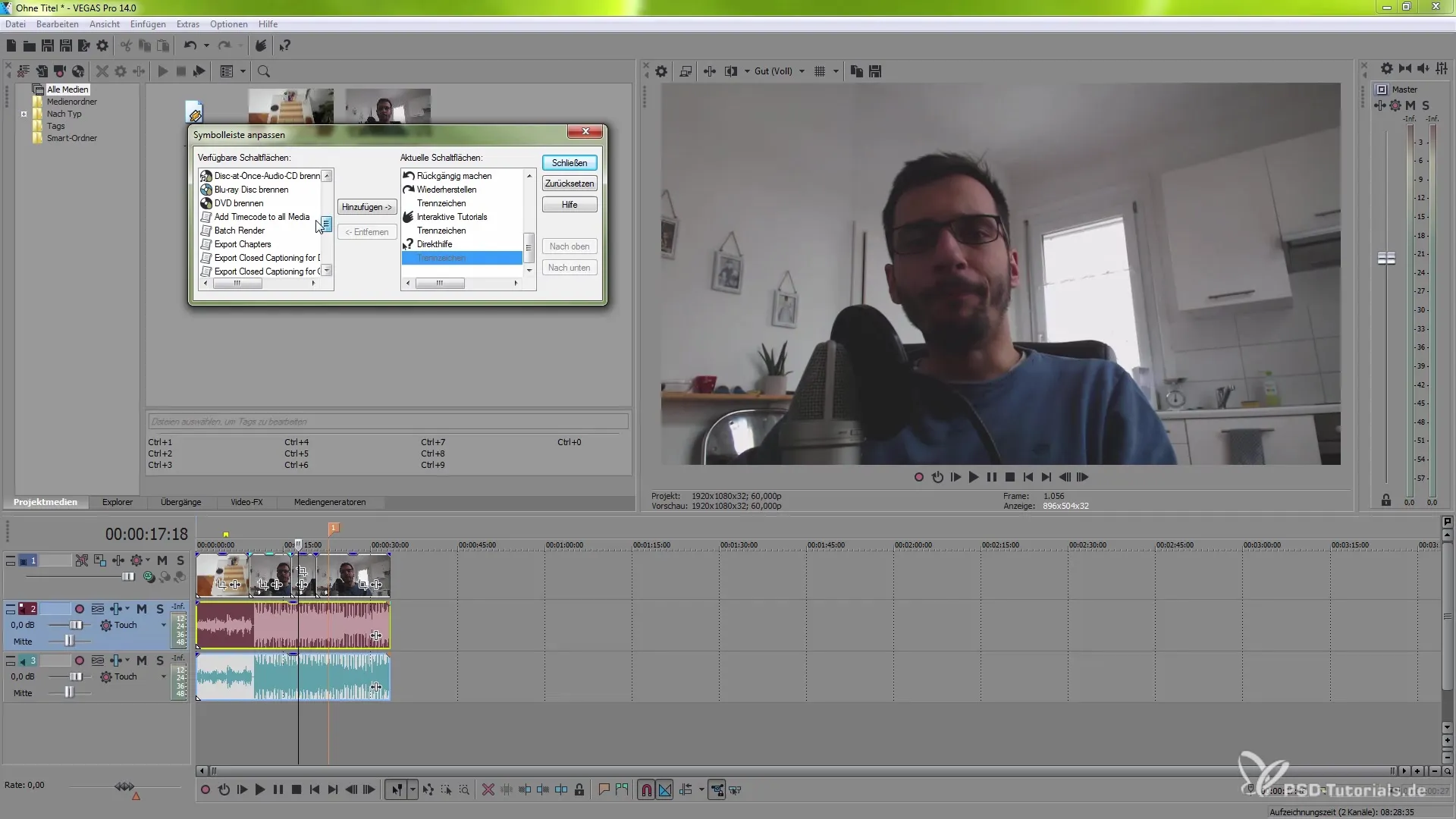Open the overlays grid dropdown arrow in preview
1456x819 pixels.
coord(836,71)
